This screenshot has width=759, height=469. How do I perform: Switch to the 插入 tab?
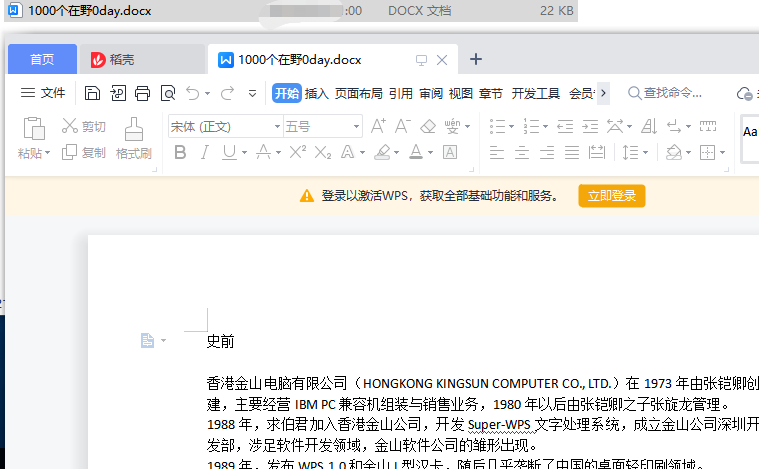pyautogui.click(x=317, y=93)
